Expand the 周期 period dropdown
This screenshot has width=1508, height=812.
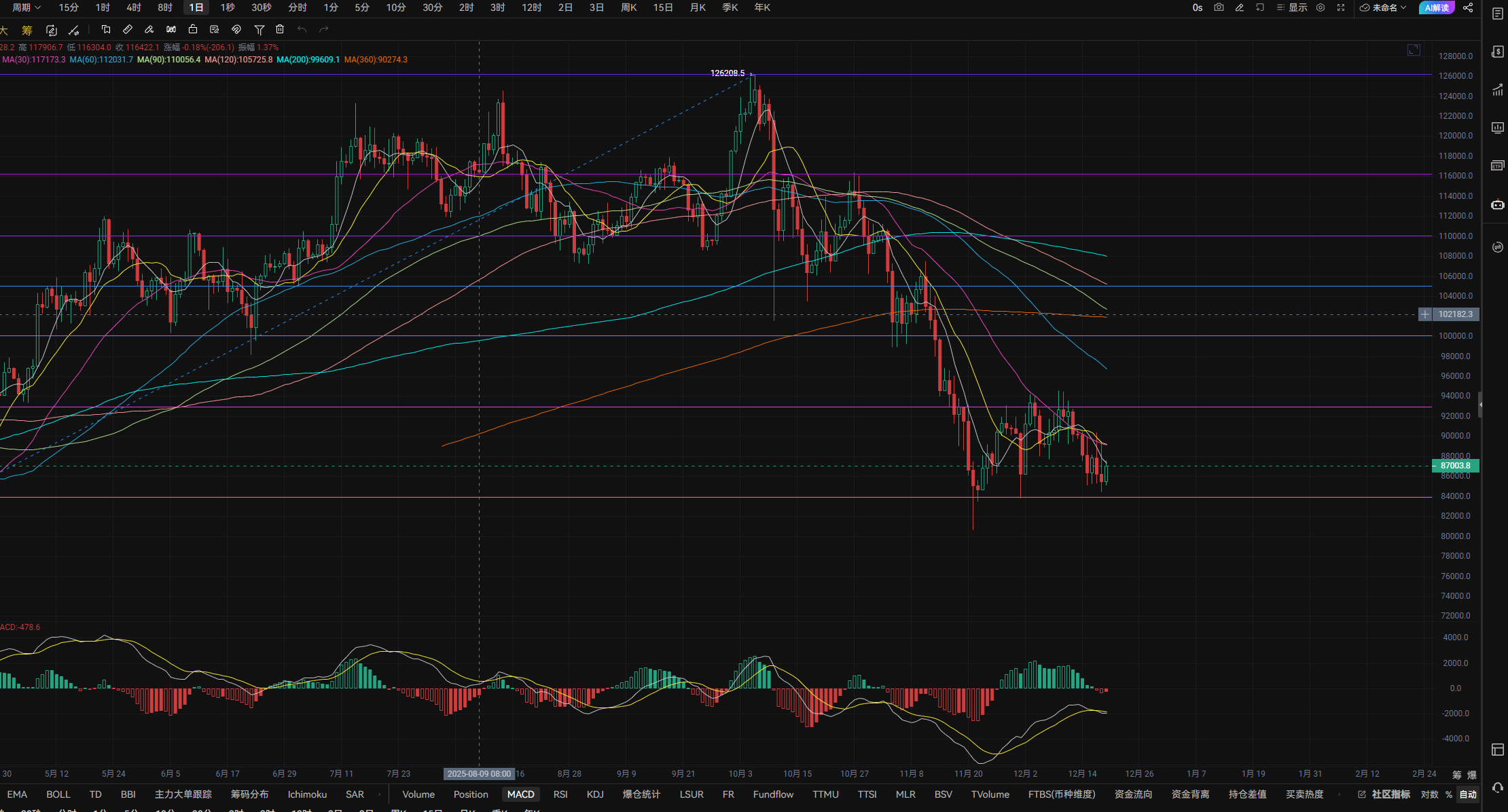tap(26, 7)
